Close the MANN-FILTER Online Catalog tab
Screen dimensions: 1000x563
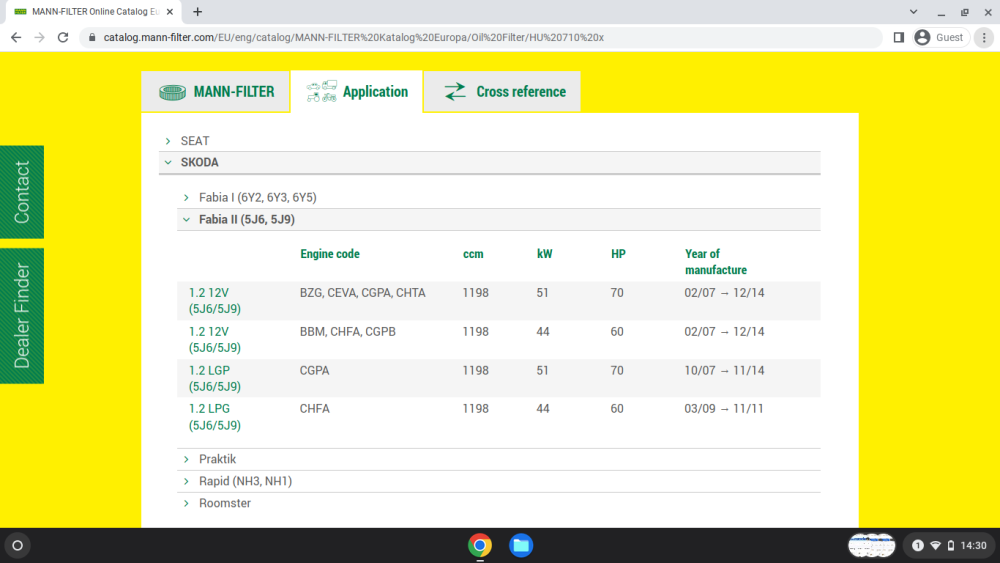(x=170, y=11)
